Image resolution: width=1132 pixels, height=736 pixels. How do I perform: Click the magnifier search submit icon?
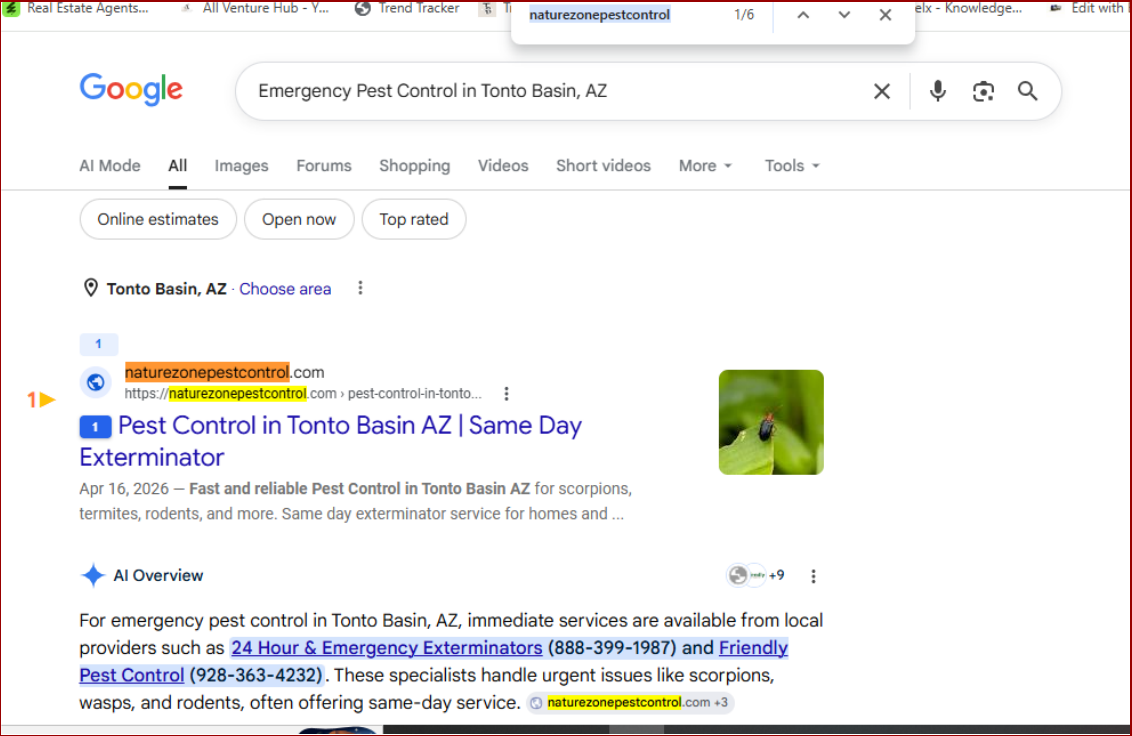click(x=1027, y=91)
